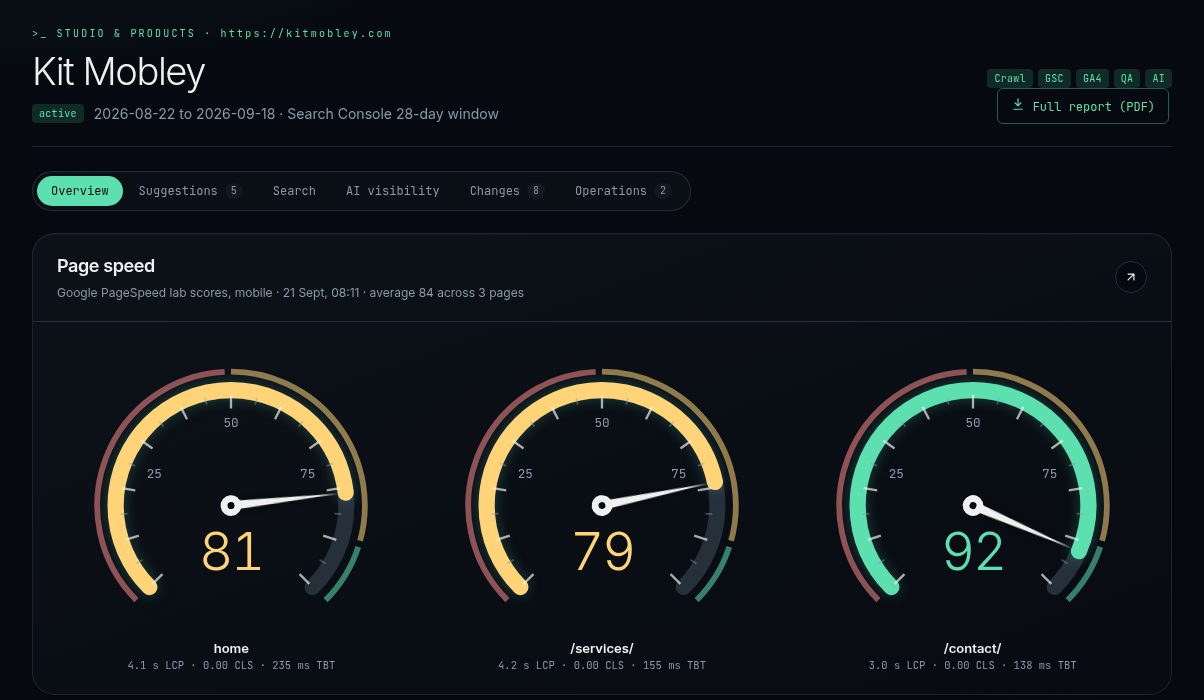Image resolution: width=1204 pixels, height=700 pixels.
Task: Switch to the Overview tab
Action: click(x=80, y=191)
